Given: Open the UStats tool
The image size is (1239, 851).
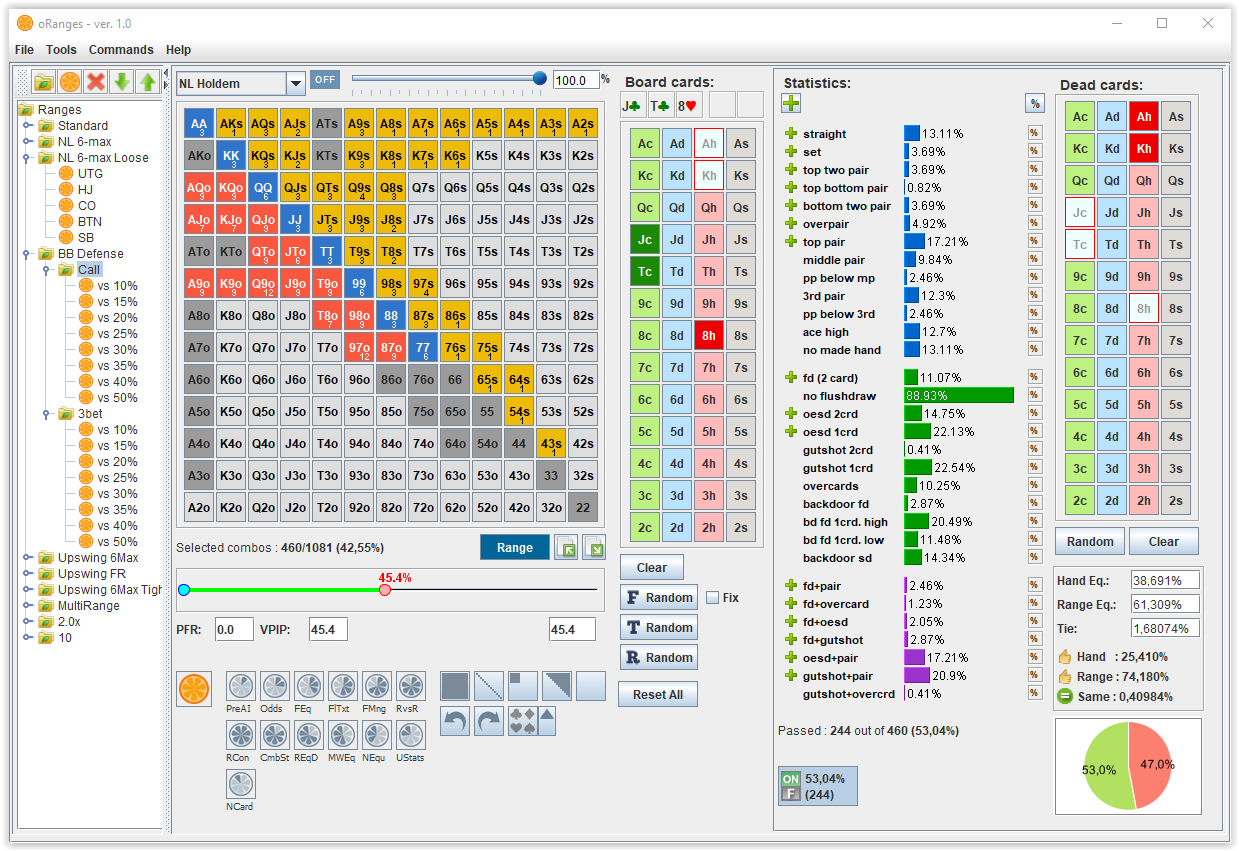Looking at the screenshot, I should [411, 735].
